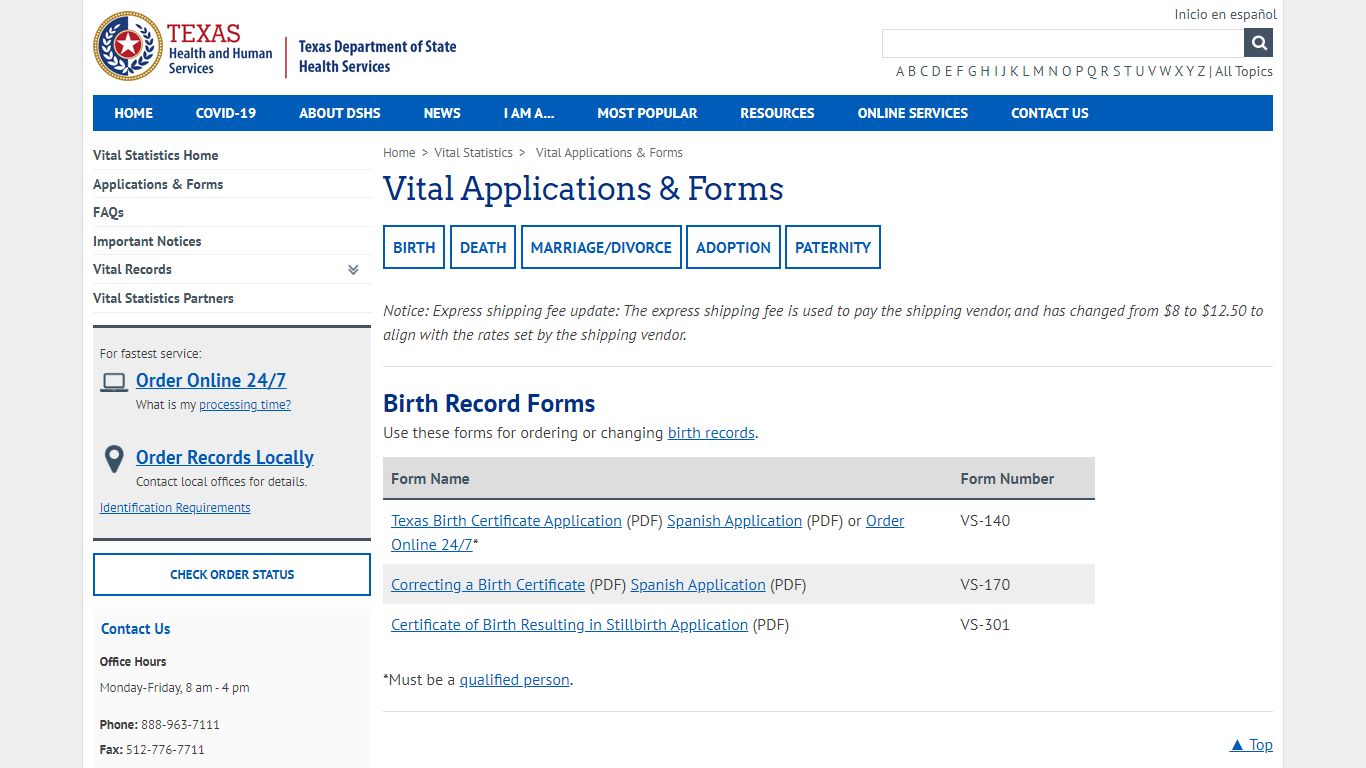Click CHECK ORDER STATUS button

(x=231, y=574)
